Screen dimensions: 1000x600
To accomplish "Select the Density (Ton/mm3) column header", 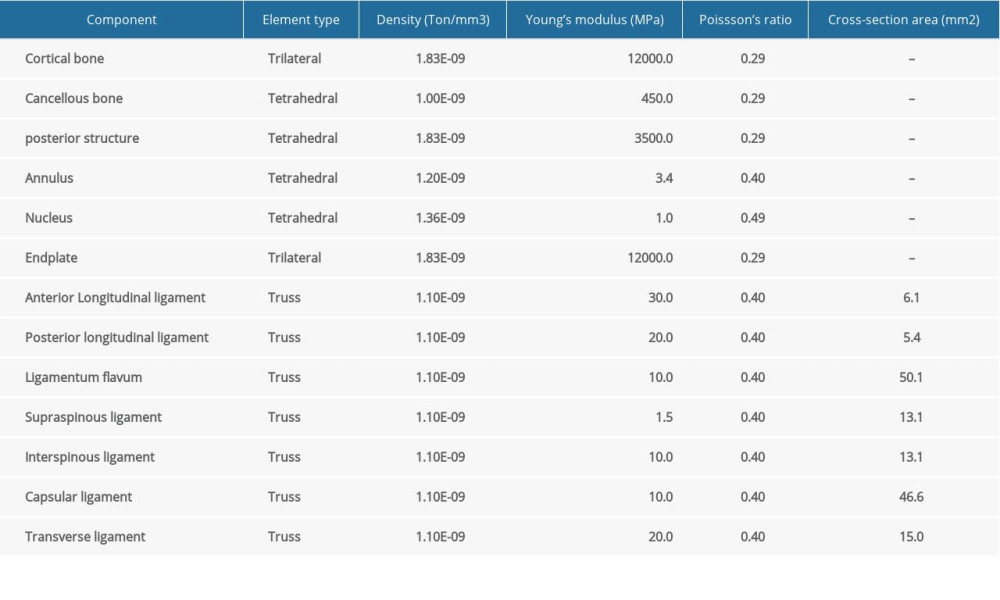I will click(x=432, y=20).
